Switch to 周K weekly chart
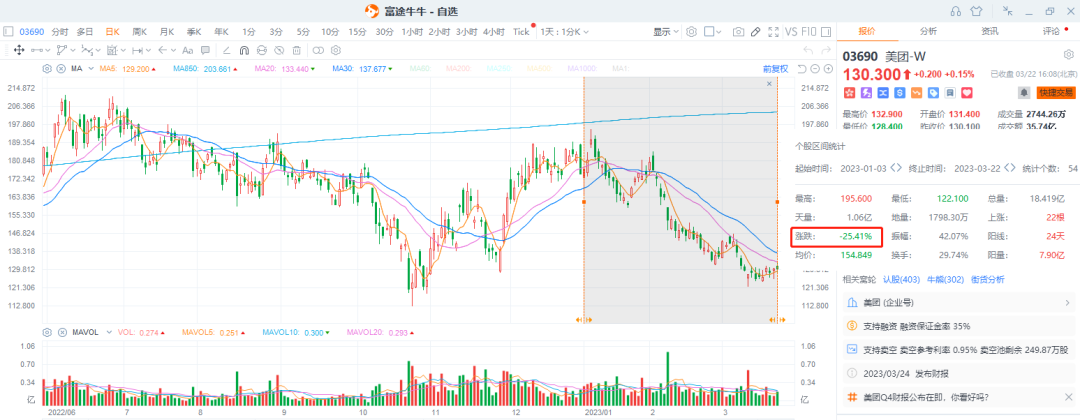This screenshot has width=1080, height=420. tap(140, 32)
